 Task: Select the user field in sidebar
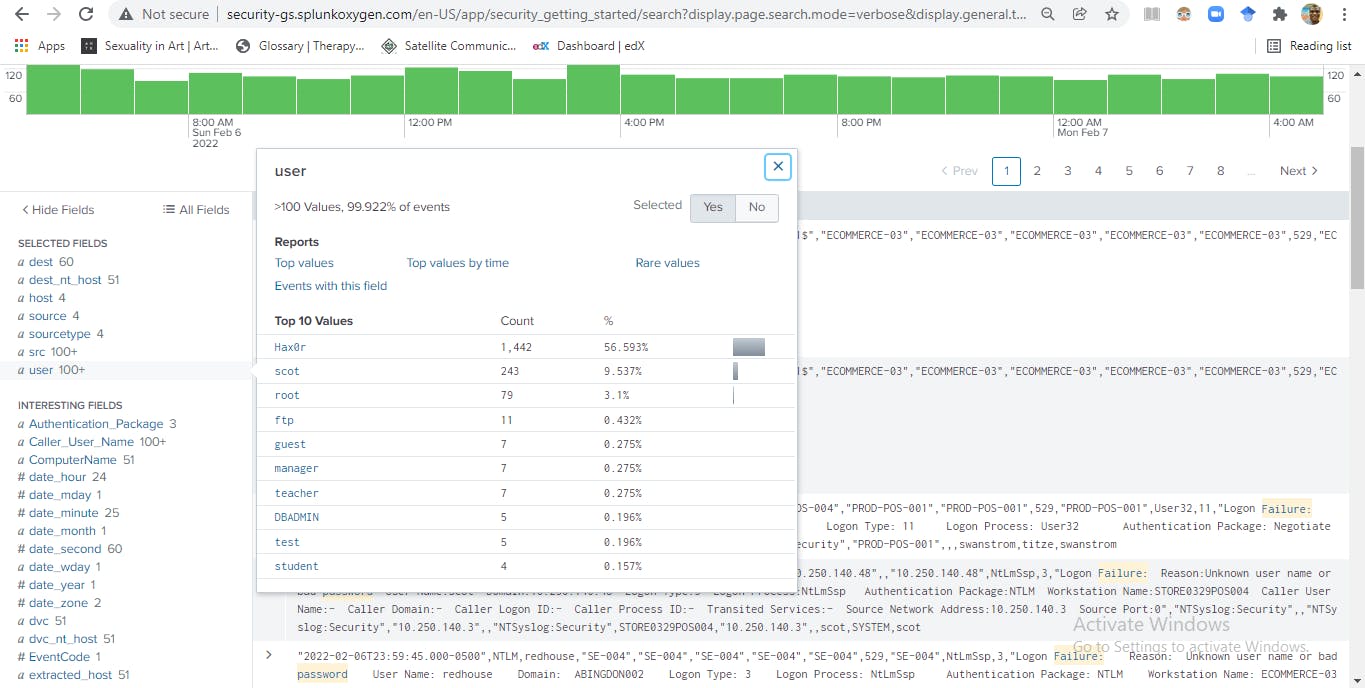tap(41, 370)
